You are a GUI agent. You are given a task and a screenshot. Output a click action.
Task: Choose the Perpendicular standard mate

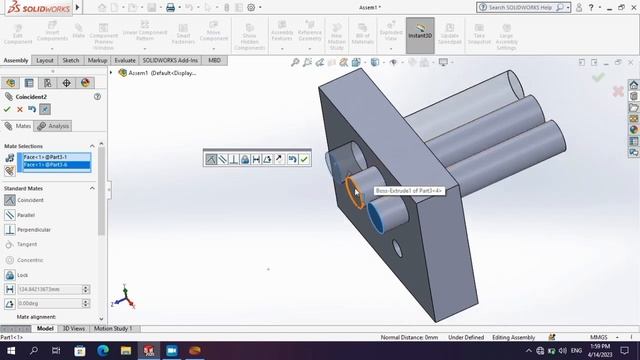pyautogui.click(x=27, y=229)
